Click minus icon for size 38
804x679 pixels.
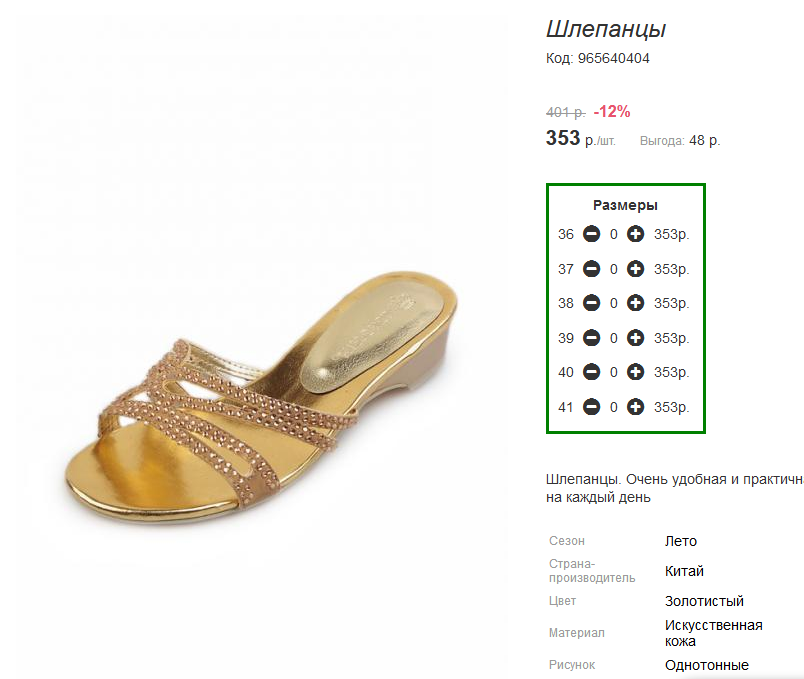pyautogui.click(x=591, y=303)
